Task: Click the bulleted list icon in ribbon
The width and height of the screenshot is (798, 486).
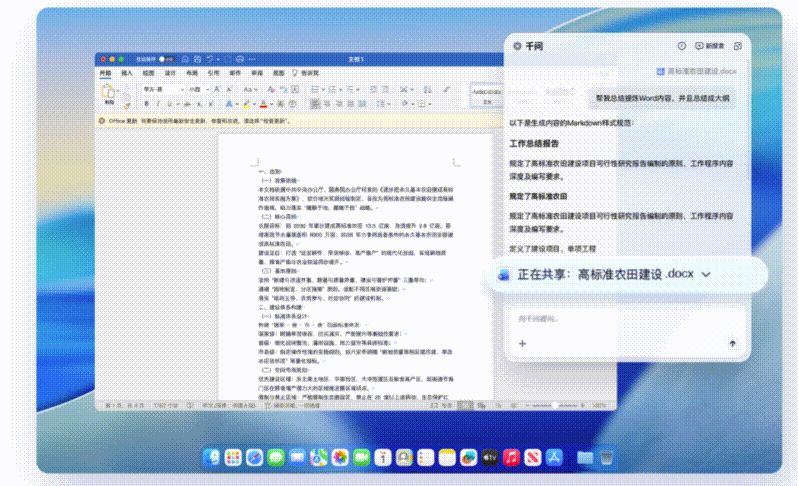Action: 311,89
